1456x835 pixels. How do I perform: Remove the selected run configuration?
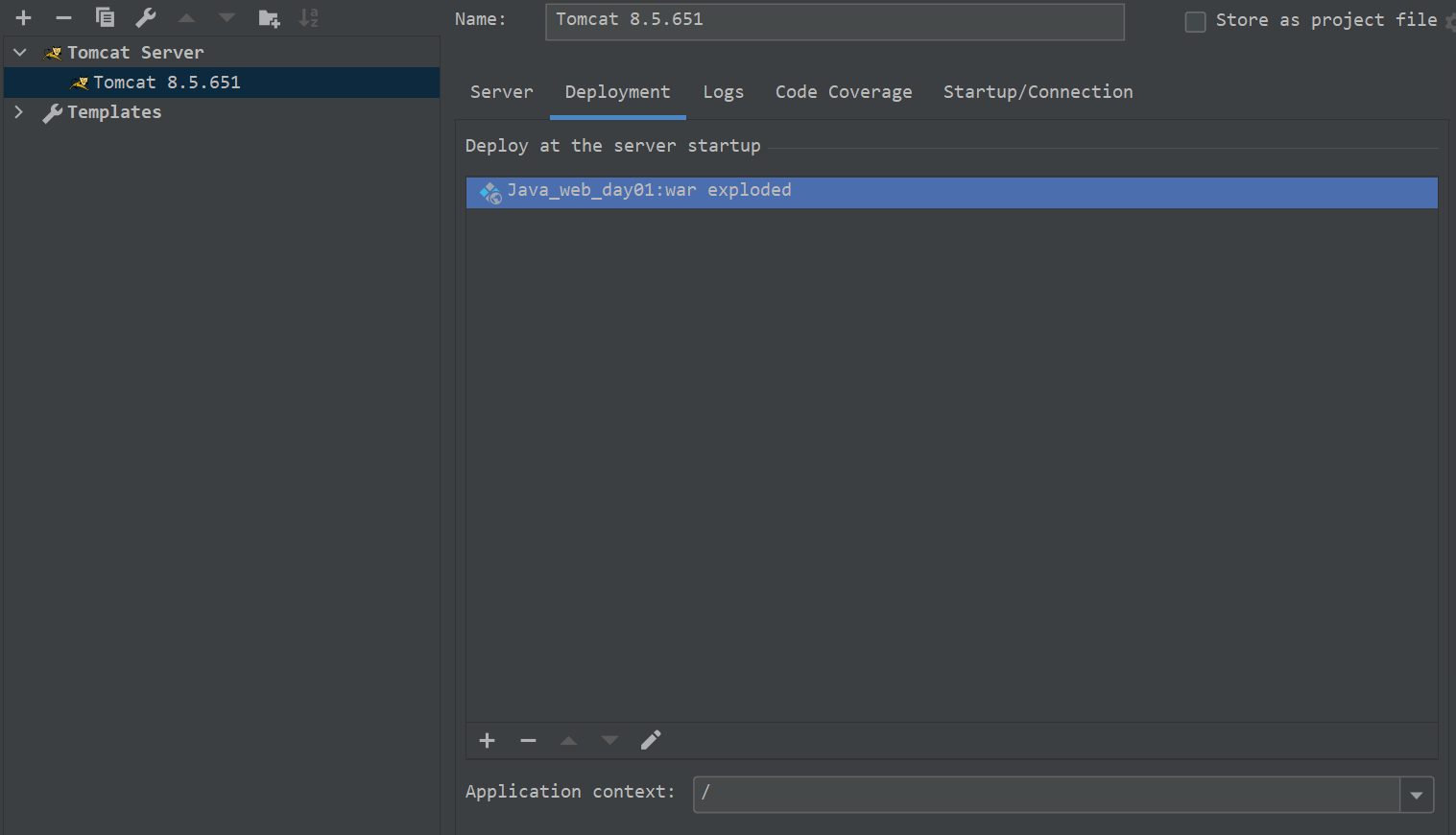coord(63,17)
